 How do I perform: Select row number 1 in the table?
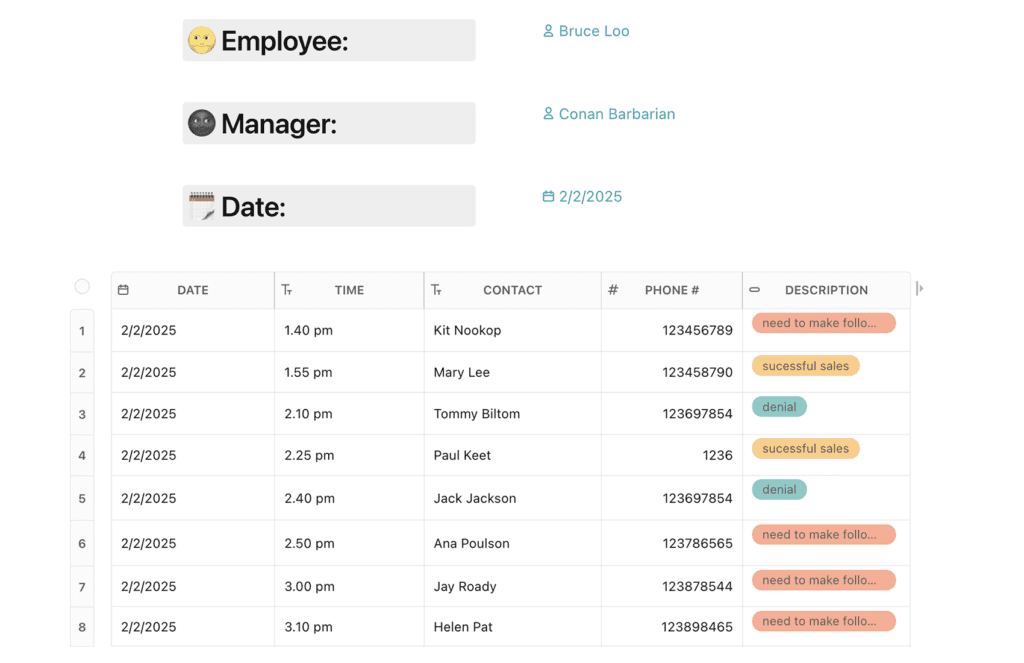(x=82, y=331)
